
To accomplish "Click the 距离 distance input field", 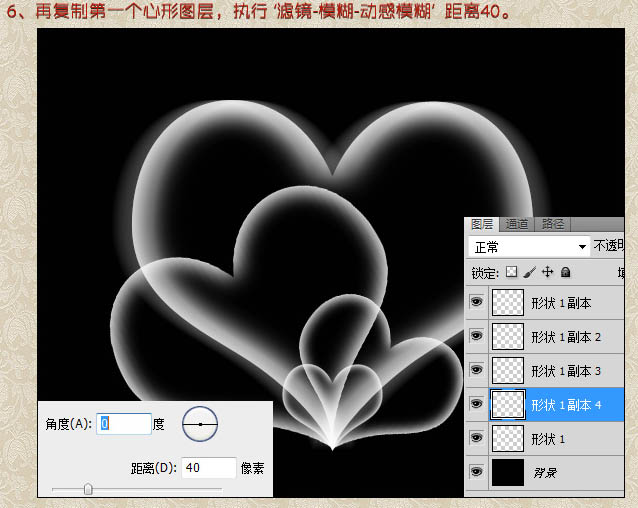I will point(209,468).
